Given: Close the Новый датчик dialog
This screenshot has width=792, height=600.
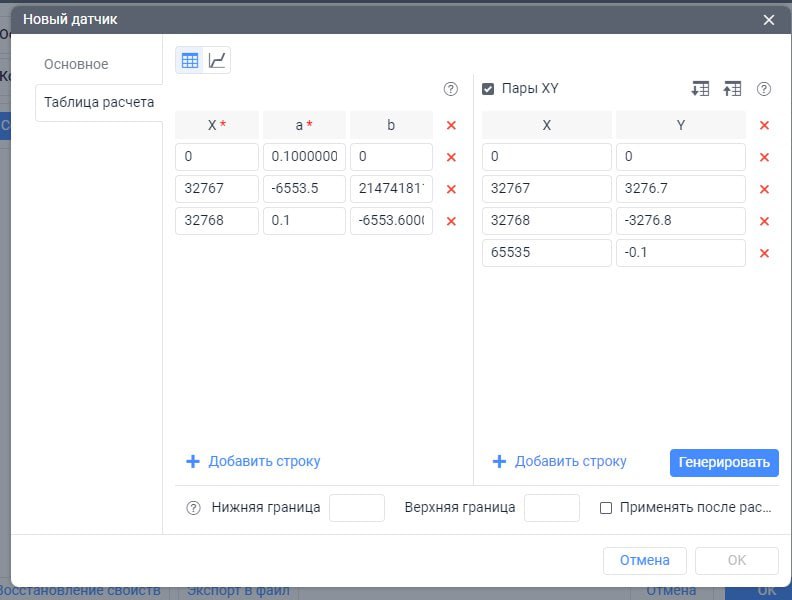Looking at the screenshot, I should (x=769, y=20).
